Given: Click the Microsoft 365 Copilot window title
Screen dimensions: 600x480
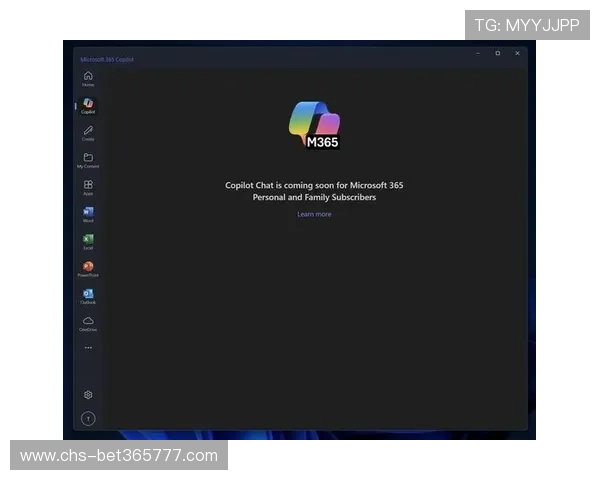Looking at the screenshot, I should click(x=107, y=59).
